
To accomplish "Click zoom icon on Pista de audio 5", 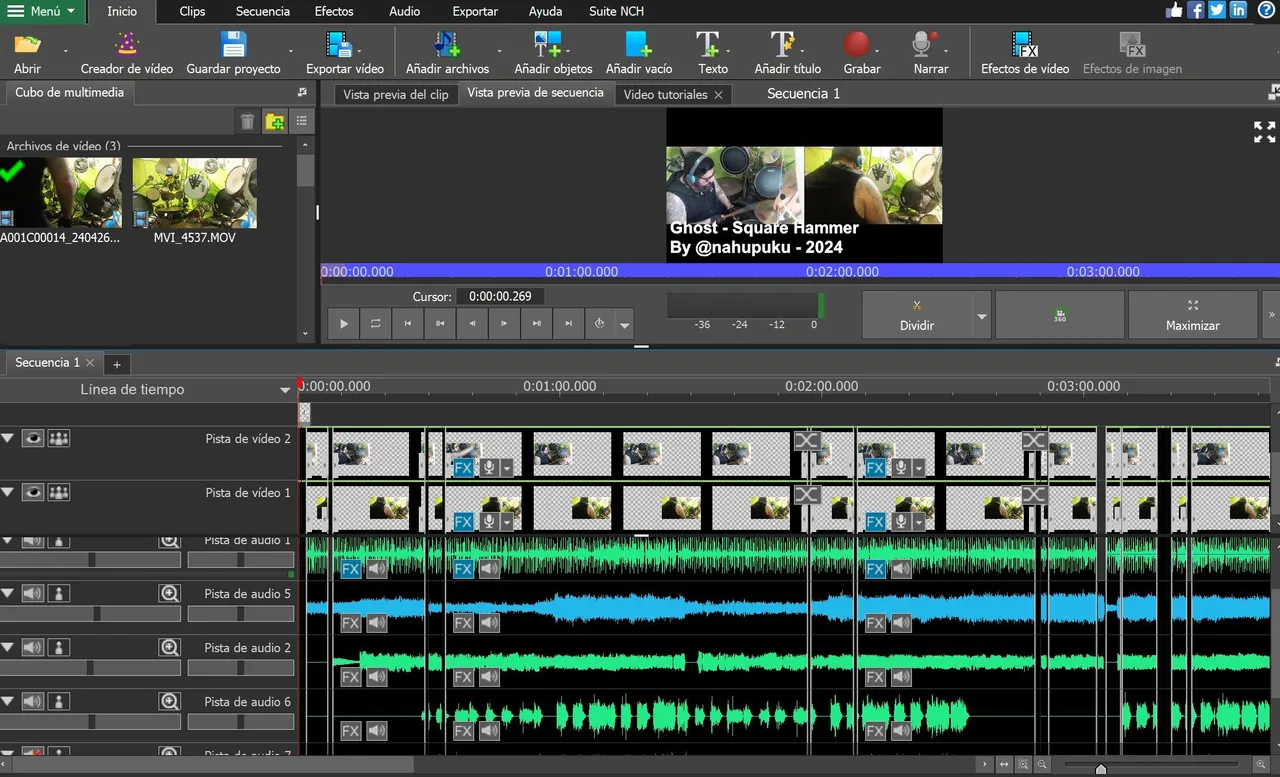I will tap(170, 593).
